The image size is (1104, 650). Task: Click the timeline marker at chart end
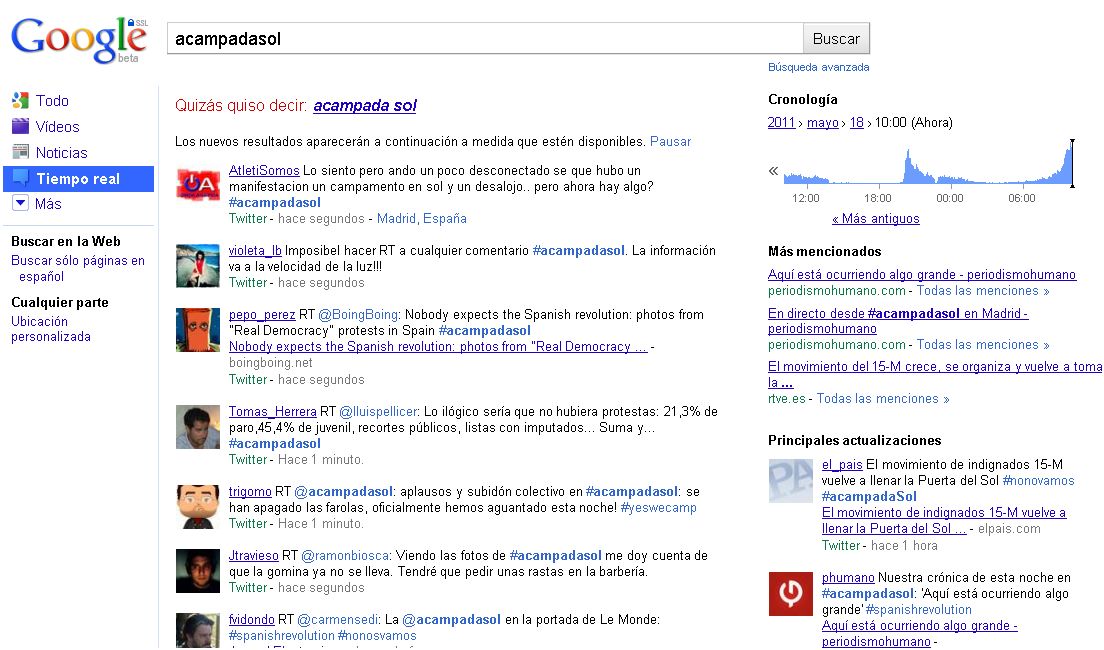(1072, 163)
